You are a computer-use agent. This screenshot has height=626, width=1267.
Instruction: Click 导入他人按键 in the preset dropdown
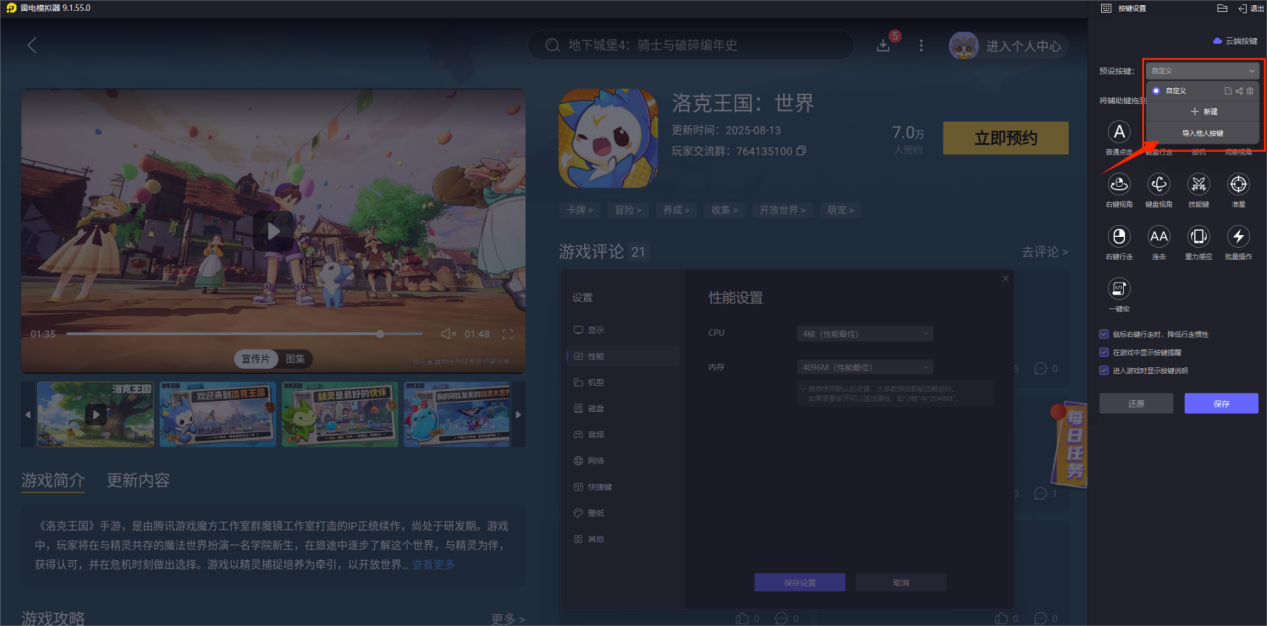[1203, 133]
